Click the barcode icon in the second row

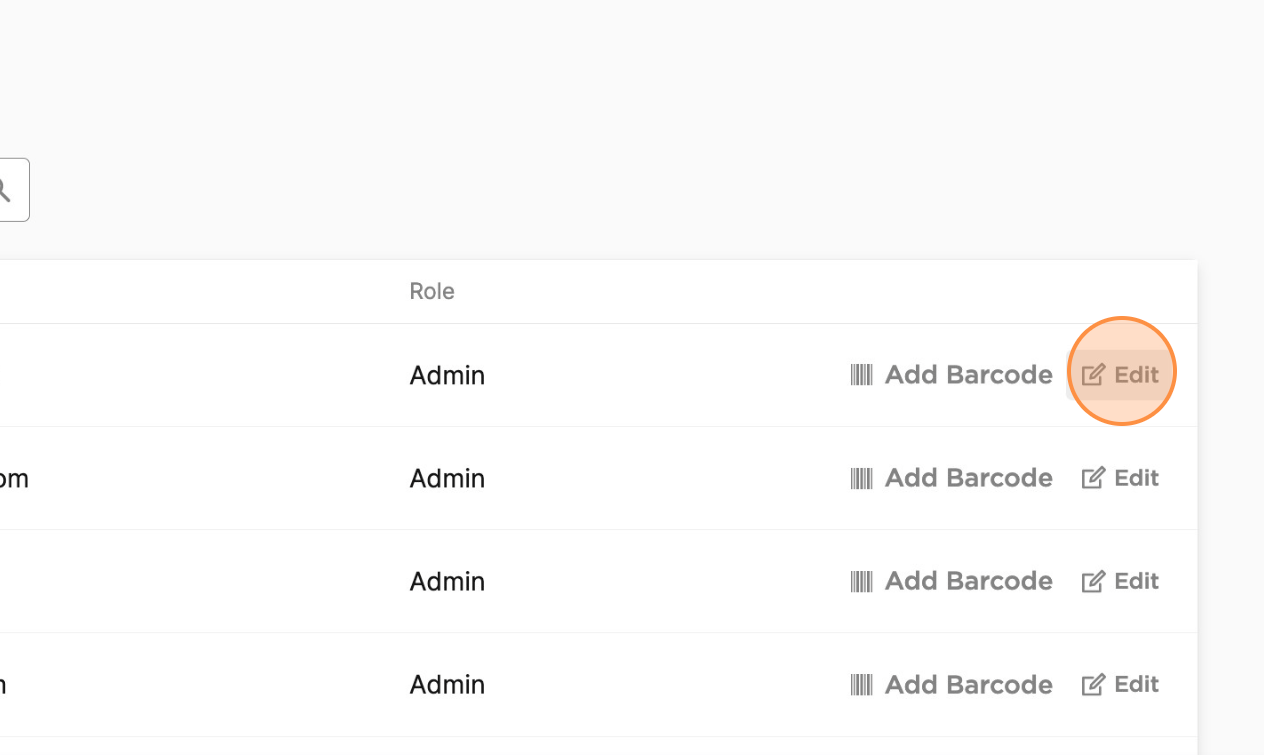point(861,478)
